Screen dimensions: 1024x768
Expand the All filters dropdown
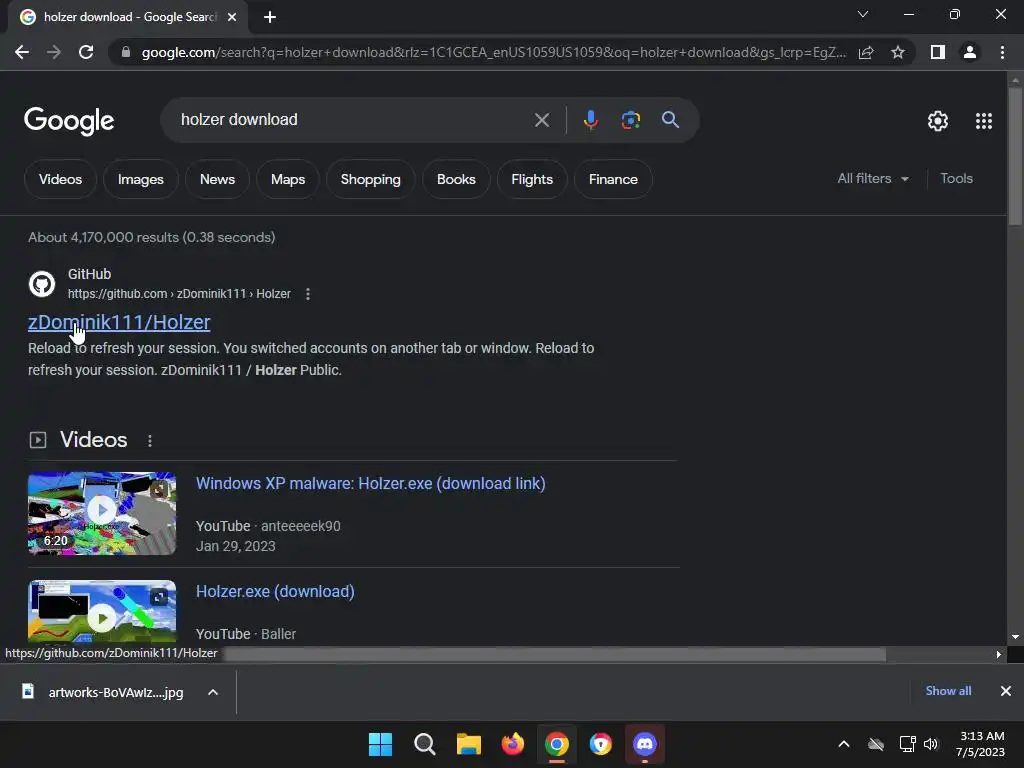872,178
